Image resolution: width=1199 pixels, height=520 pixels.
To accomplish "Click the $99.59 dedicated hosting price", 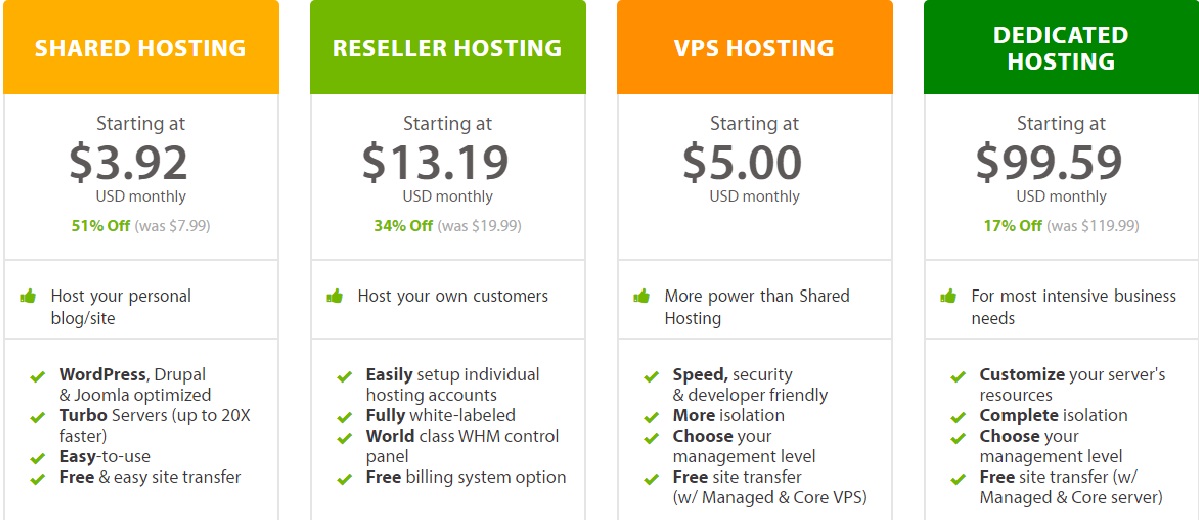I will pyautogui.click(x=1049, y=162).
